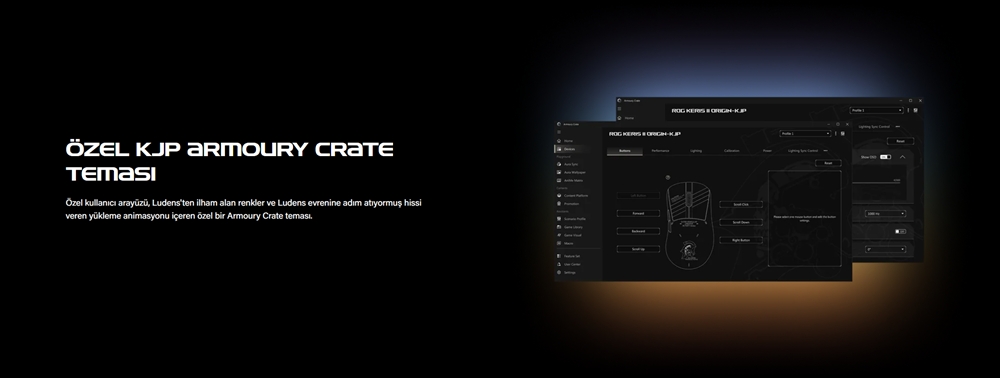Open Lighting Sync Control tab in front window
This screenshot has width=1000, height=378.
coord(803,151)
